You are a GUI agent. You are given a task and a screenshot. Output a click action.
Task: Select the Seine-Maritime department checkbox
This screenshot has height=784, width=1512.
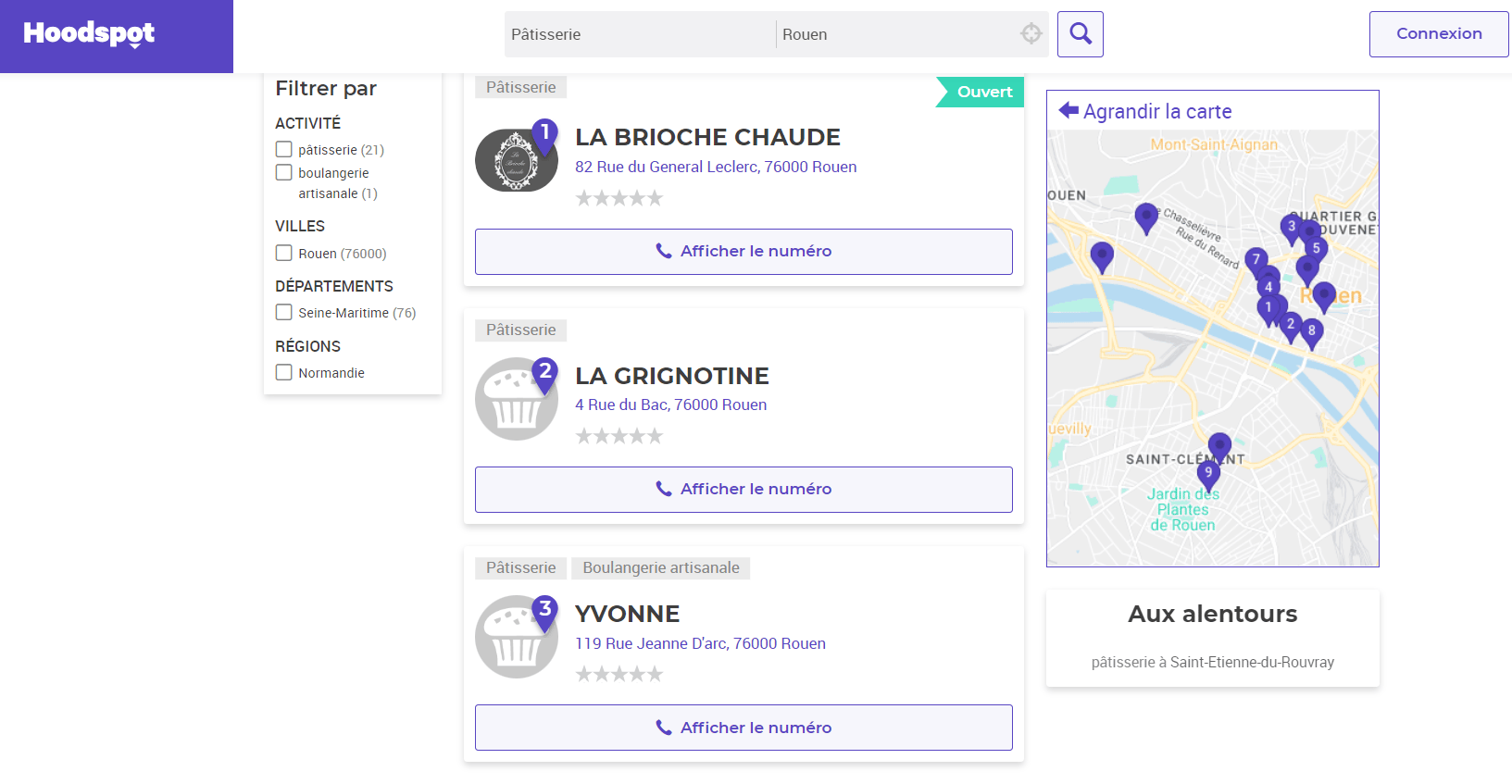click(284, 313)
